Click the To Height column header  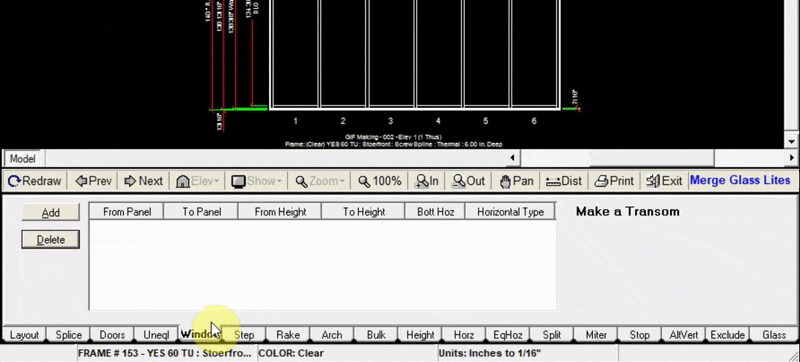(x=363, y=212)
